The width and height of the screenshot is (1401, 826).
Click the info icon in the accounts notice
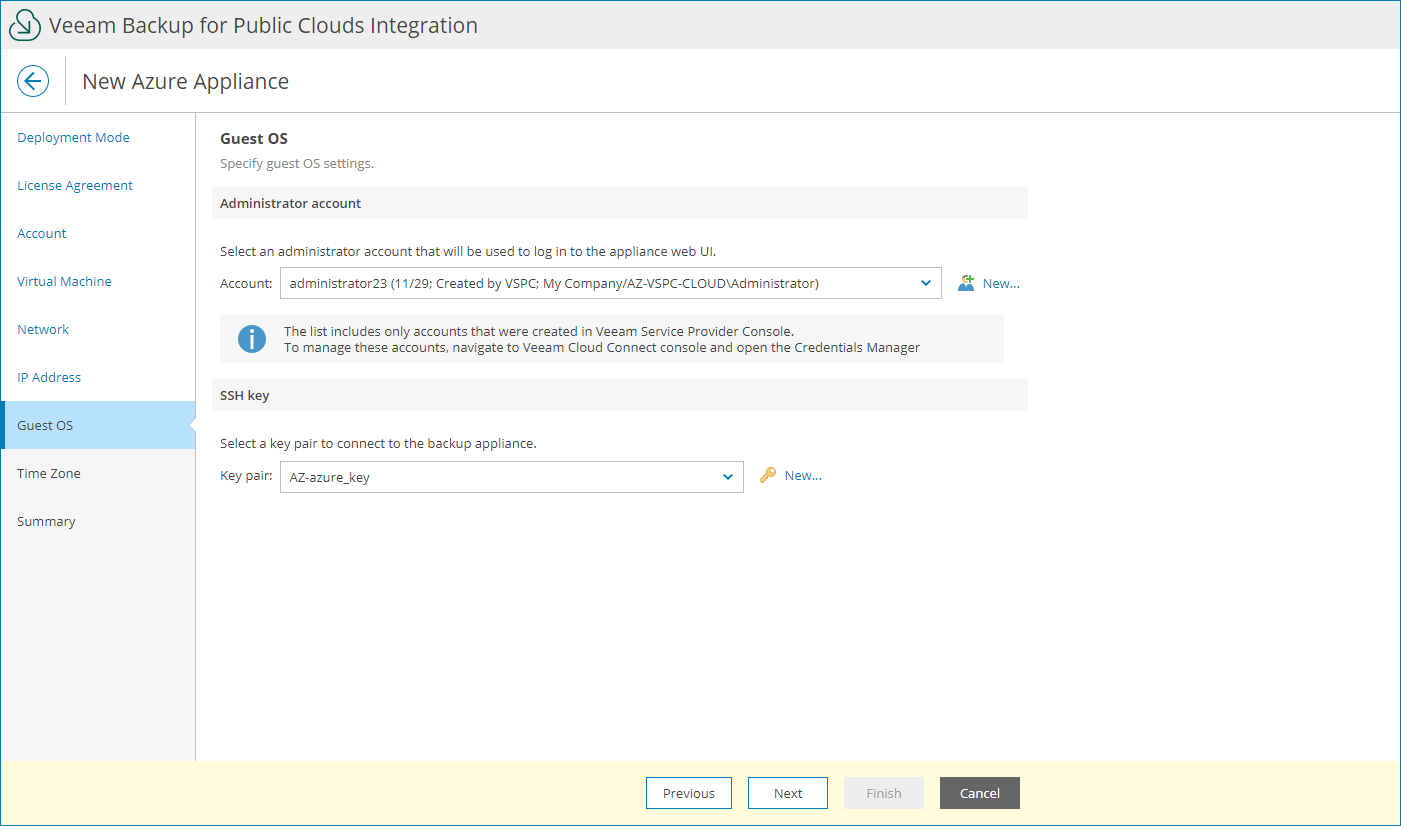251,339
